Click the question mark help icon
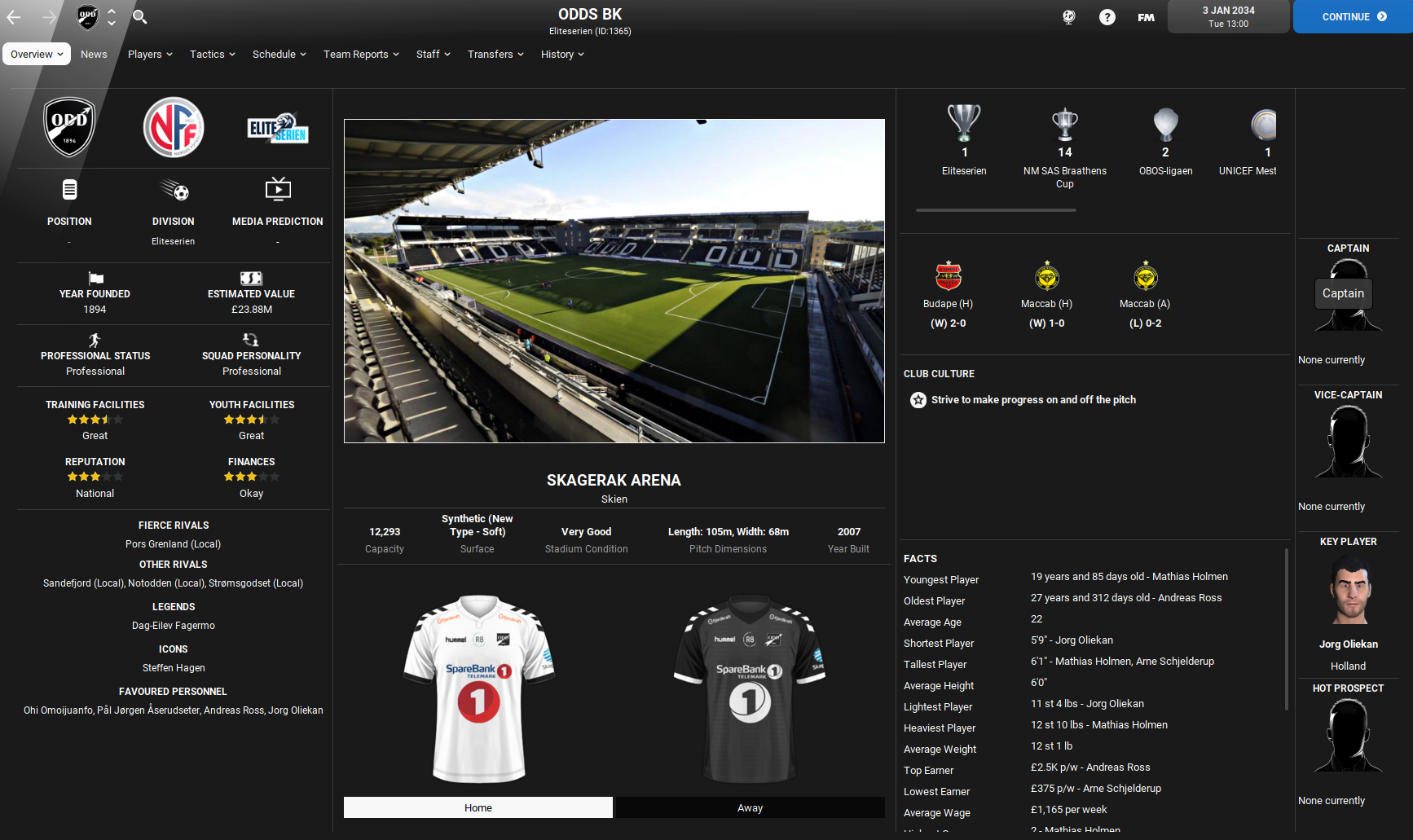 pos(1107,16)
